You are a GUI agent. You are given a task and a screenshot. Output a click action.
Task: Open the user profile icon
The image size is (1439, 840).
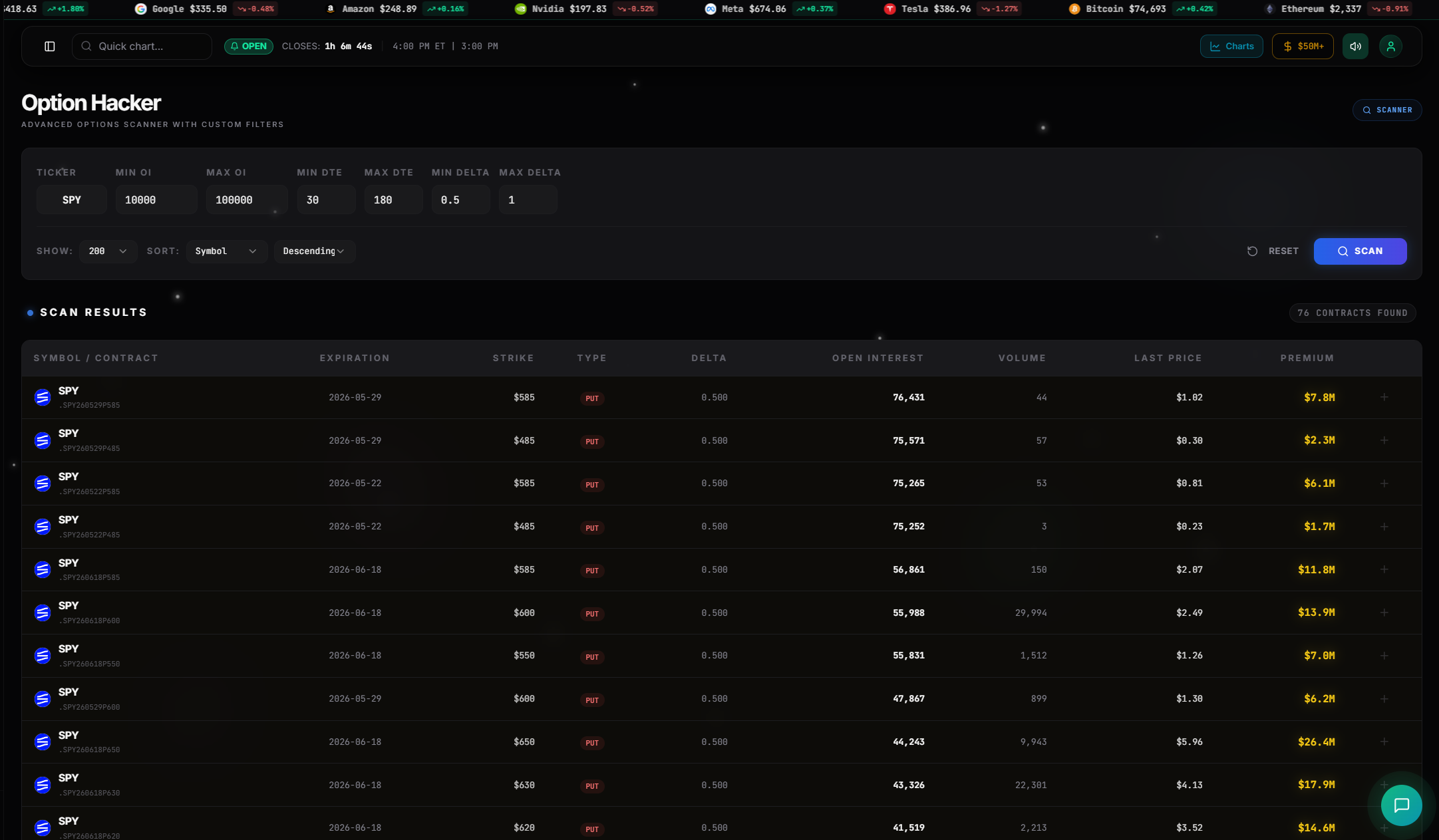tap(1390, 47)
